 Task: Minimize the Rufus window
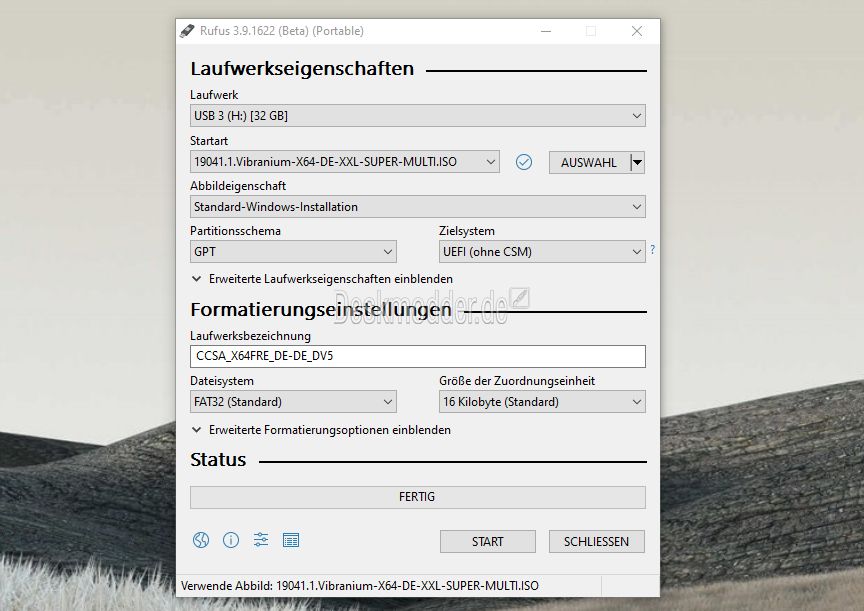(x=546, y=31)
